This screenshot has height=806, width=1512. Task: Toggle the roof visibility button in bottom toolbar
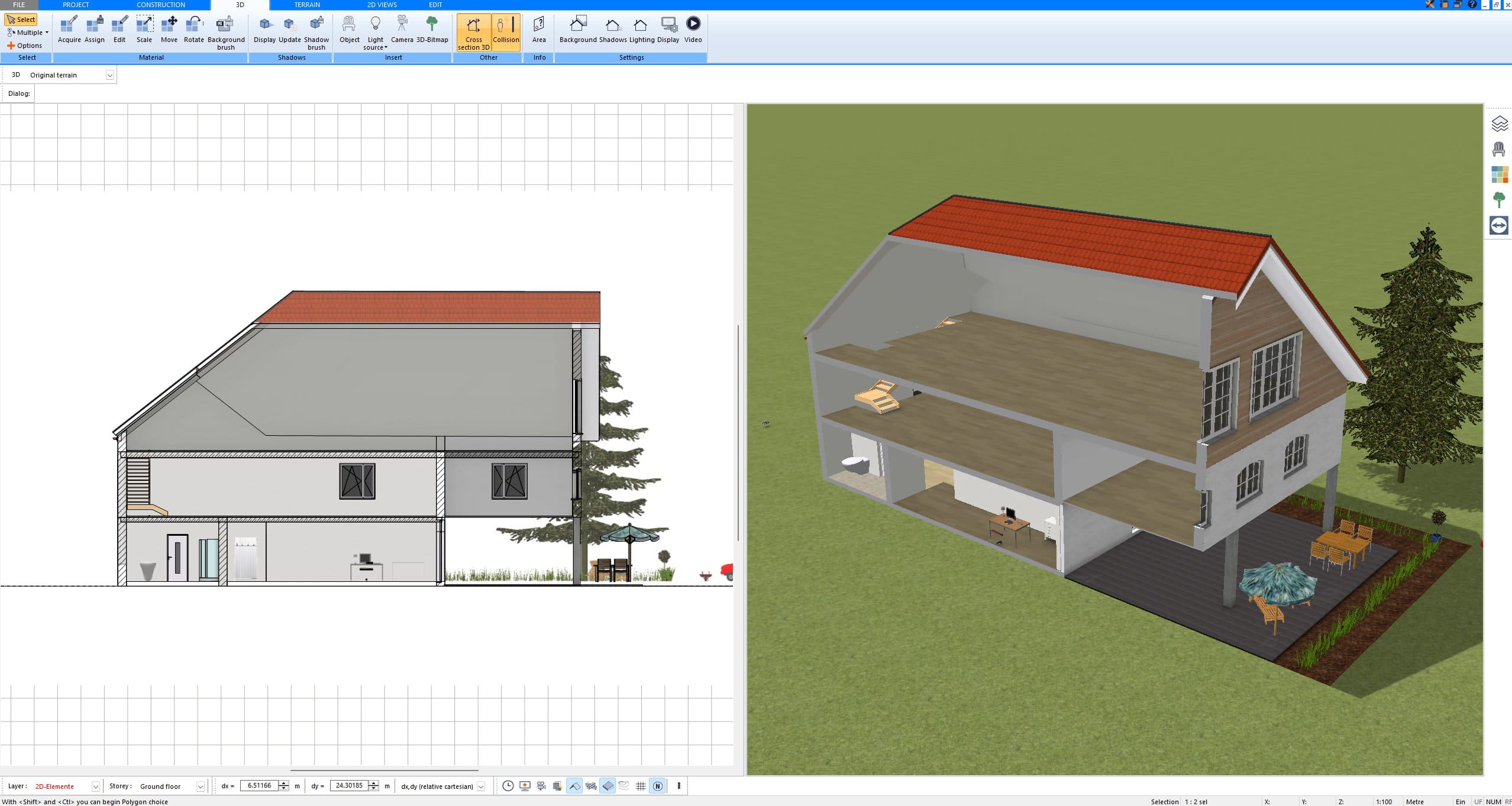(x=574, y=786)
